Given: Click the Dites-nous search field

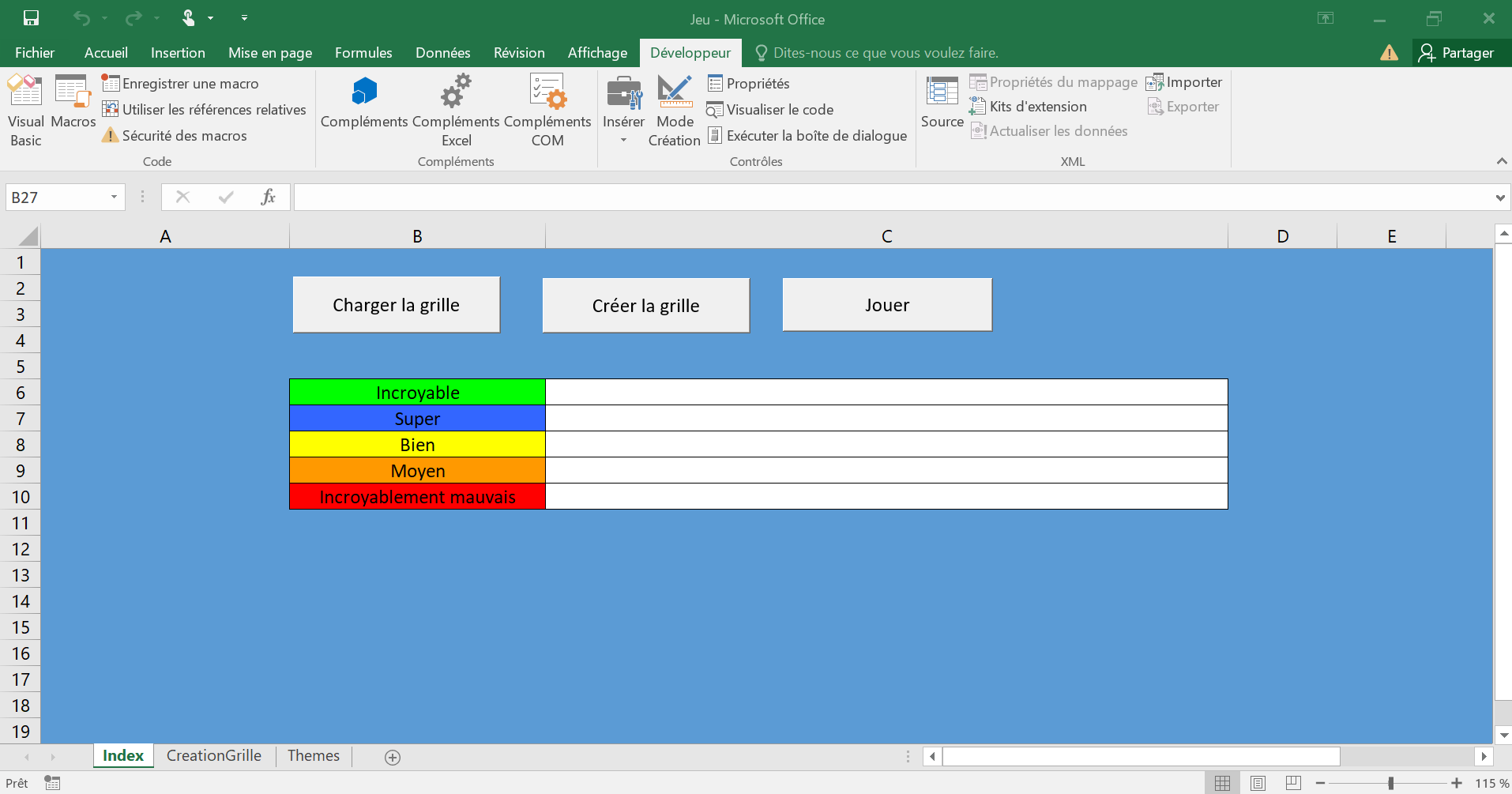Looking at the screenshot, I should [877, 53].
